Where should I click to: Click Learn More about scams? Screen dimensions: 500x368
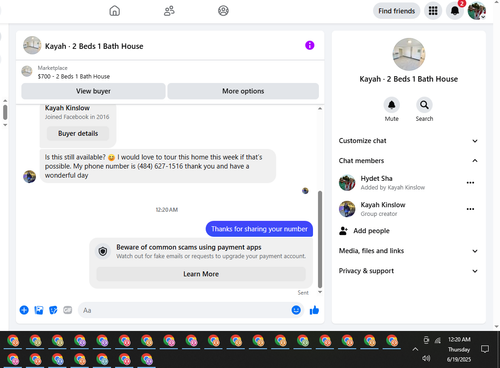click(201, 274)
